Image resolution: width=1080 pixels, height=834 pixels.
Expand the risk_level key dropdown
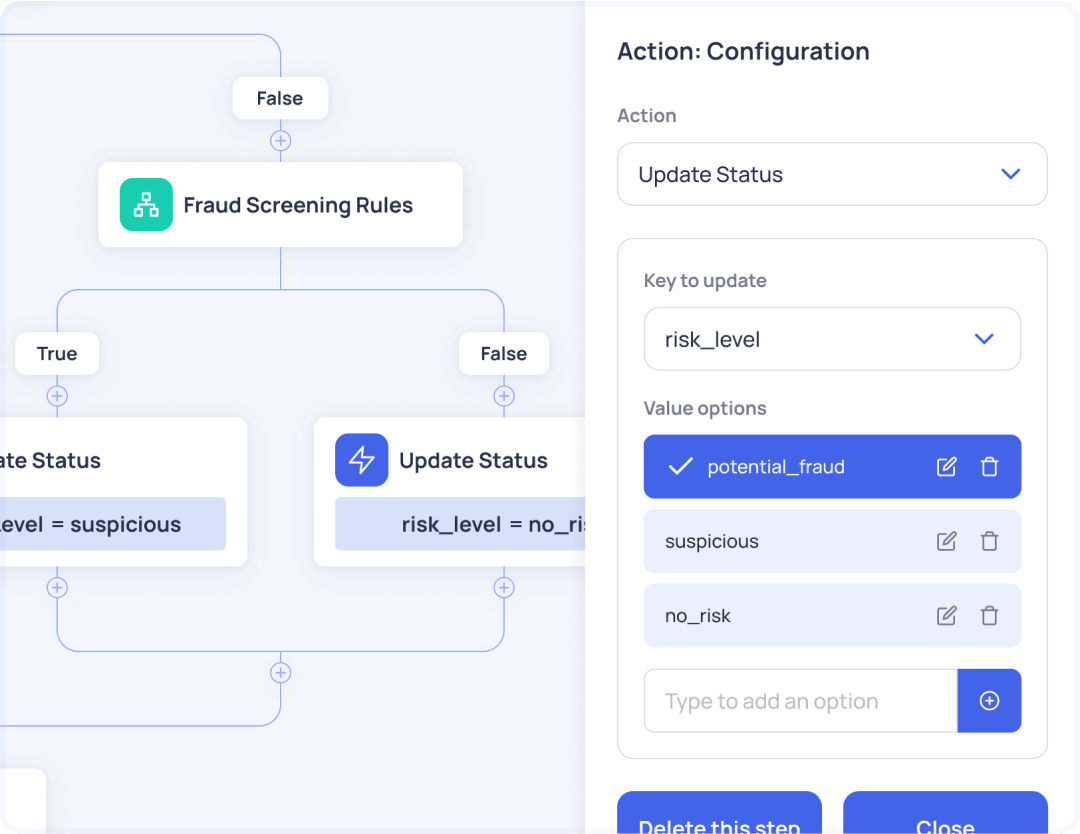(x=832, y=339)
